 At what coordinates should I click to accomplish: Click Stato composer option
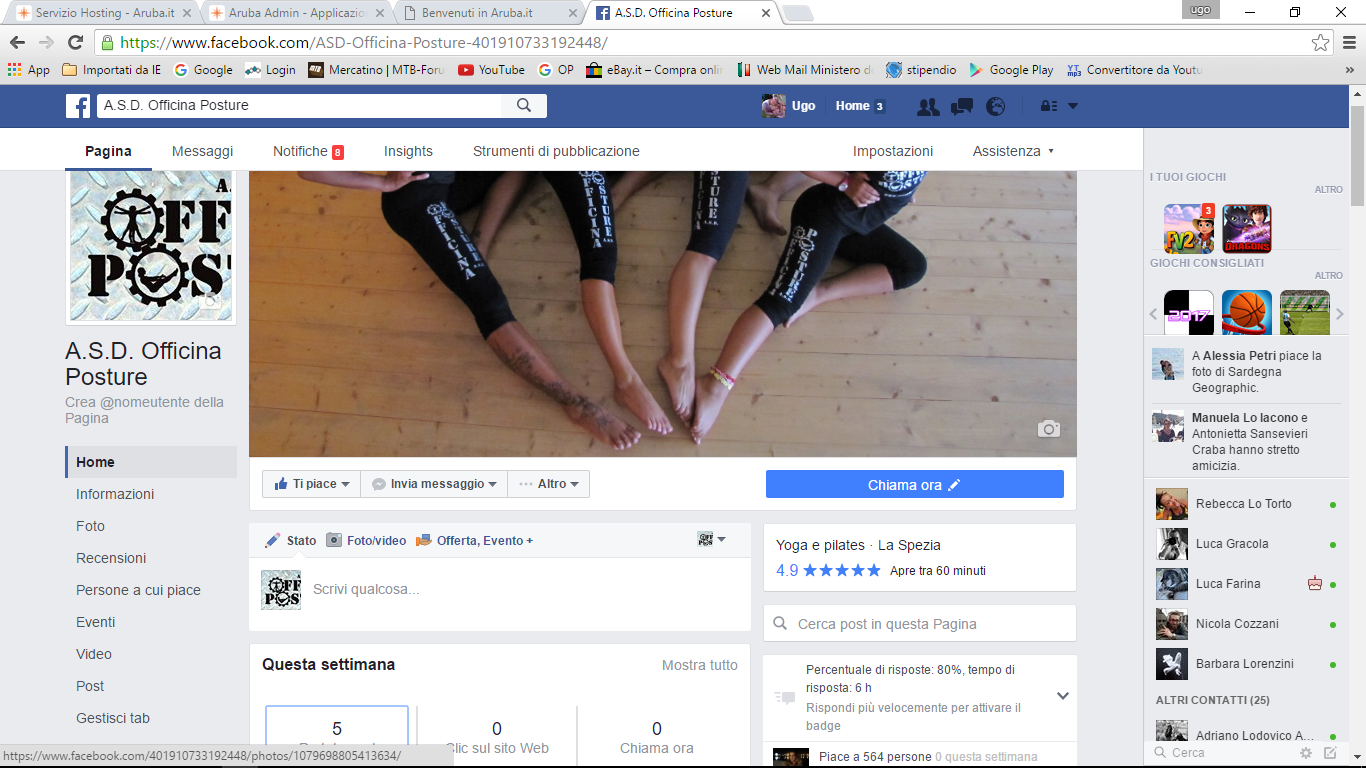coord(291,540)
